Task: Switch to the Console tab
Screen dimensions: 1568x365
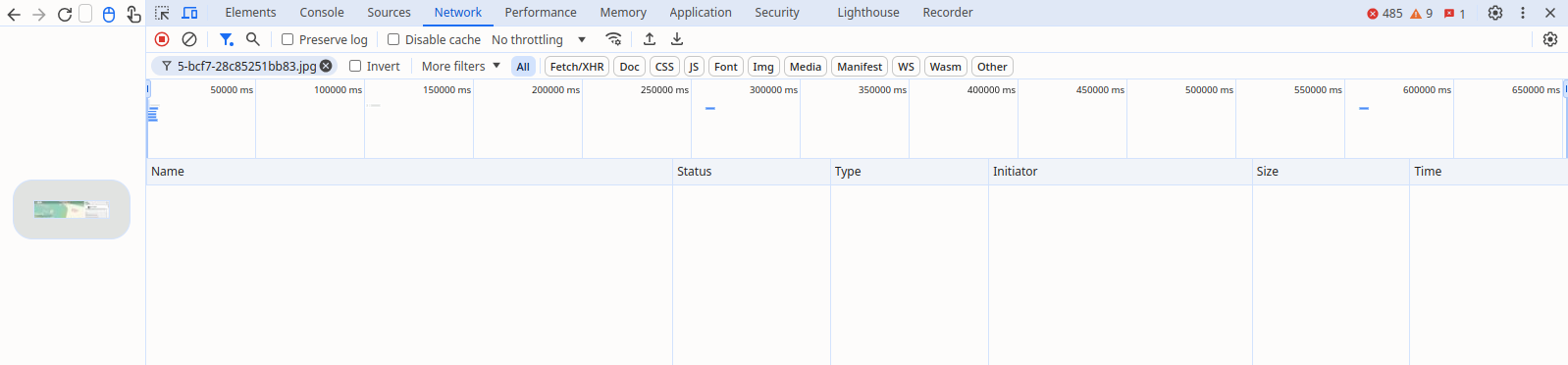Action: (322, 13)
